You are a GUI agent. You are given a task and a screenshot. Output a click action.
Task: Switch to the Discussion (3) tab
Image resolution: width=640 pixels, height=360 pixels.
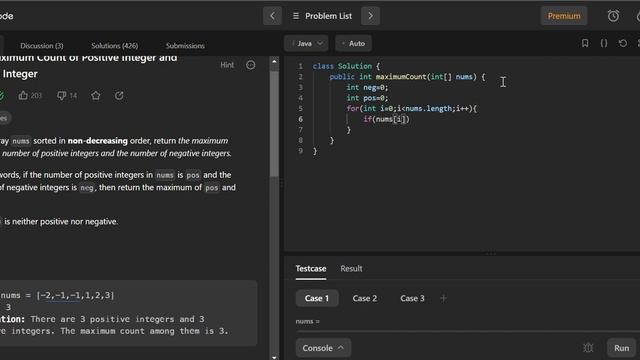42,46
